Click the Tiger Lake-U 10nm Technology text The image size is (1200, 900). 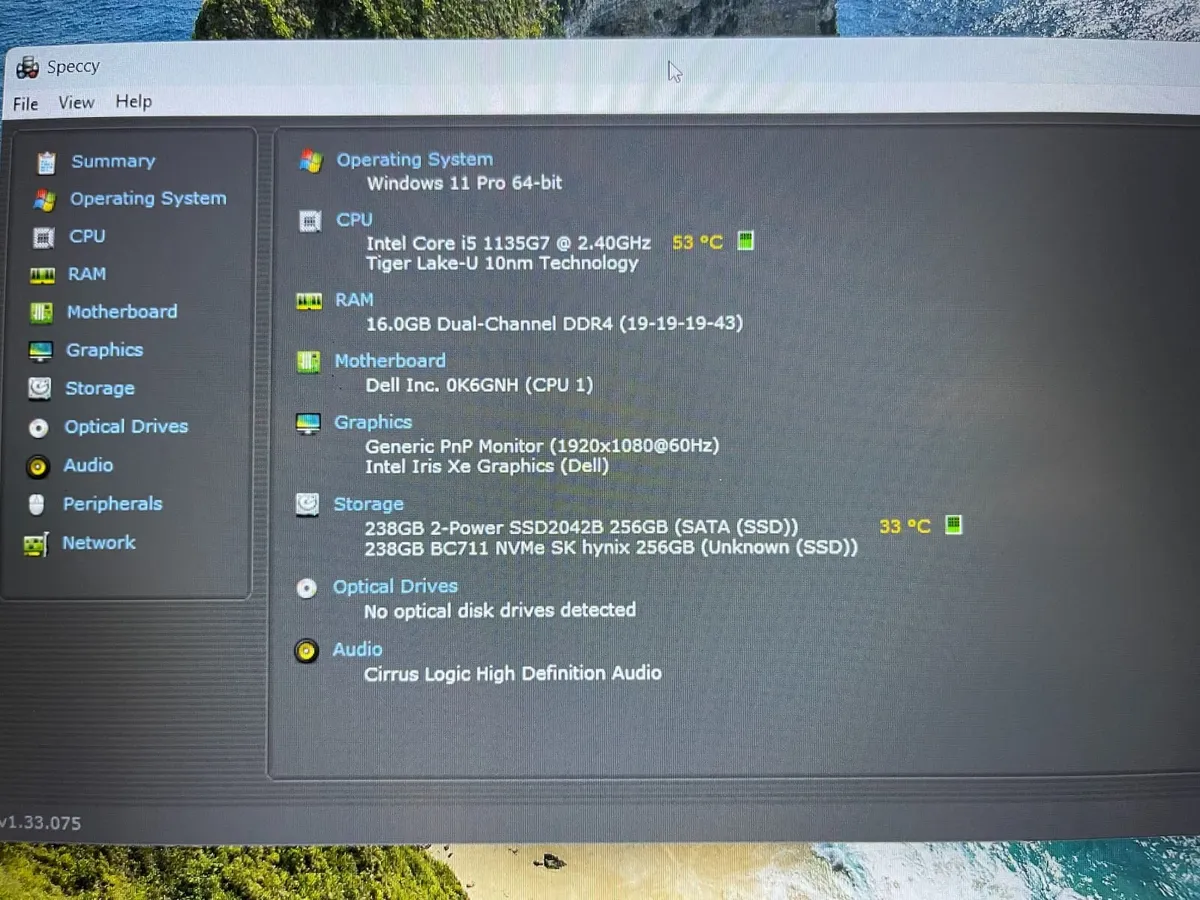(x=502, y=264)
